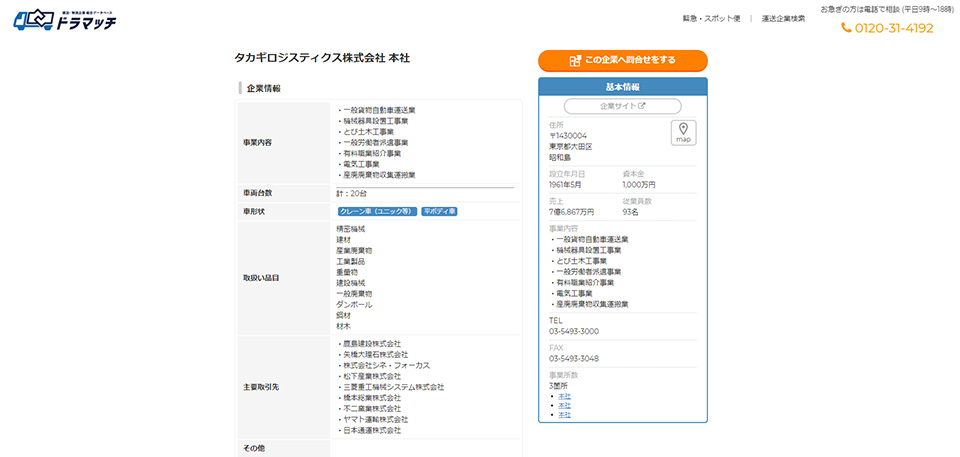Screen dimensions: 960x457
Task: Click address line 昭和島
Action: [560, 158]
